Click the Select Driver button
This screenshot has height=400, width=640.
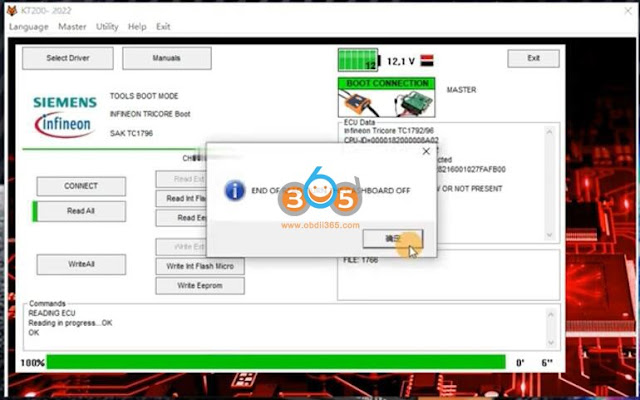(68, 58)
